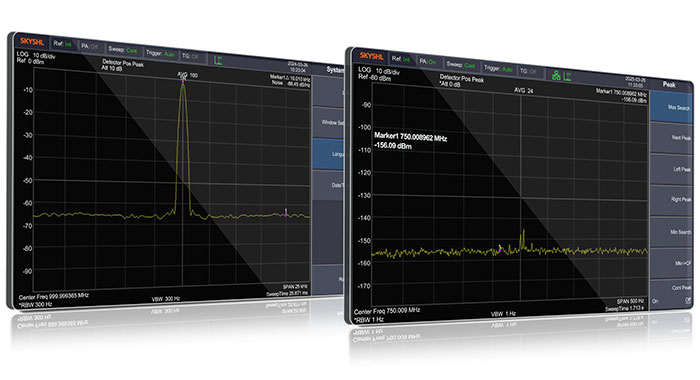The height and width of the screenshot is (380, 700).
Task: Click AVG 24 label on right screen
Action: pyautogui.click(x=523, y=90)
